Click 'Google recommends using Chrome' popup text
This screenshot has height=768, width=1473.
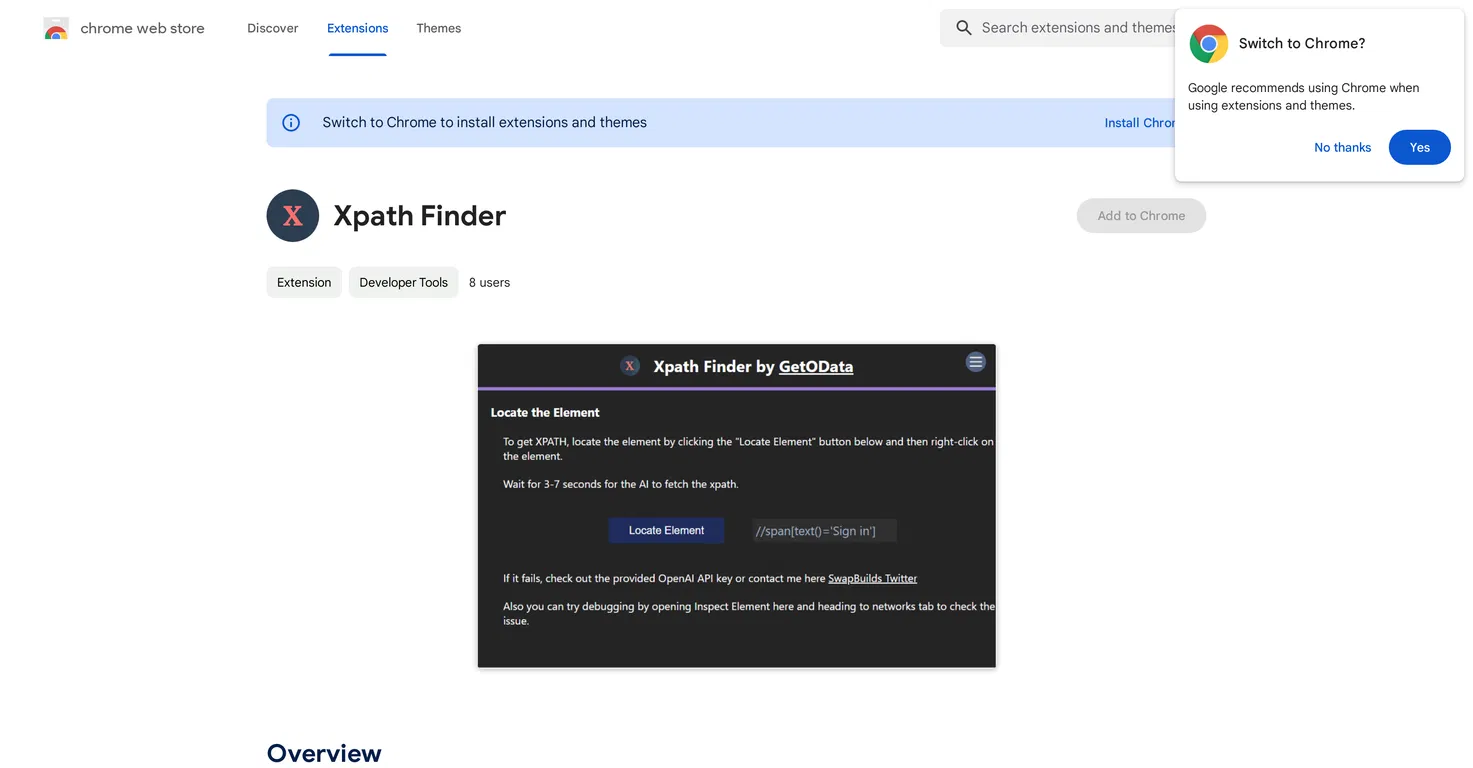[x=1303, y=97]
